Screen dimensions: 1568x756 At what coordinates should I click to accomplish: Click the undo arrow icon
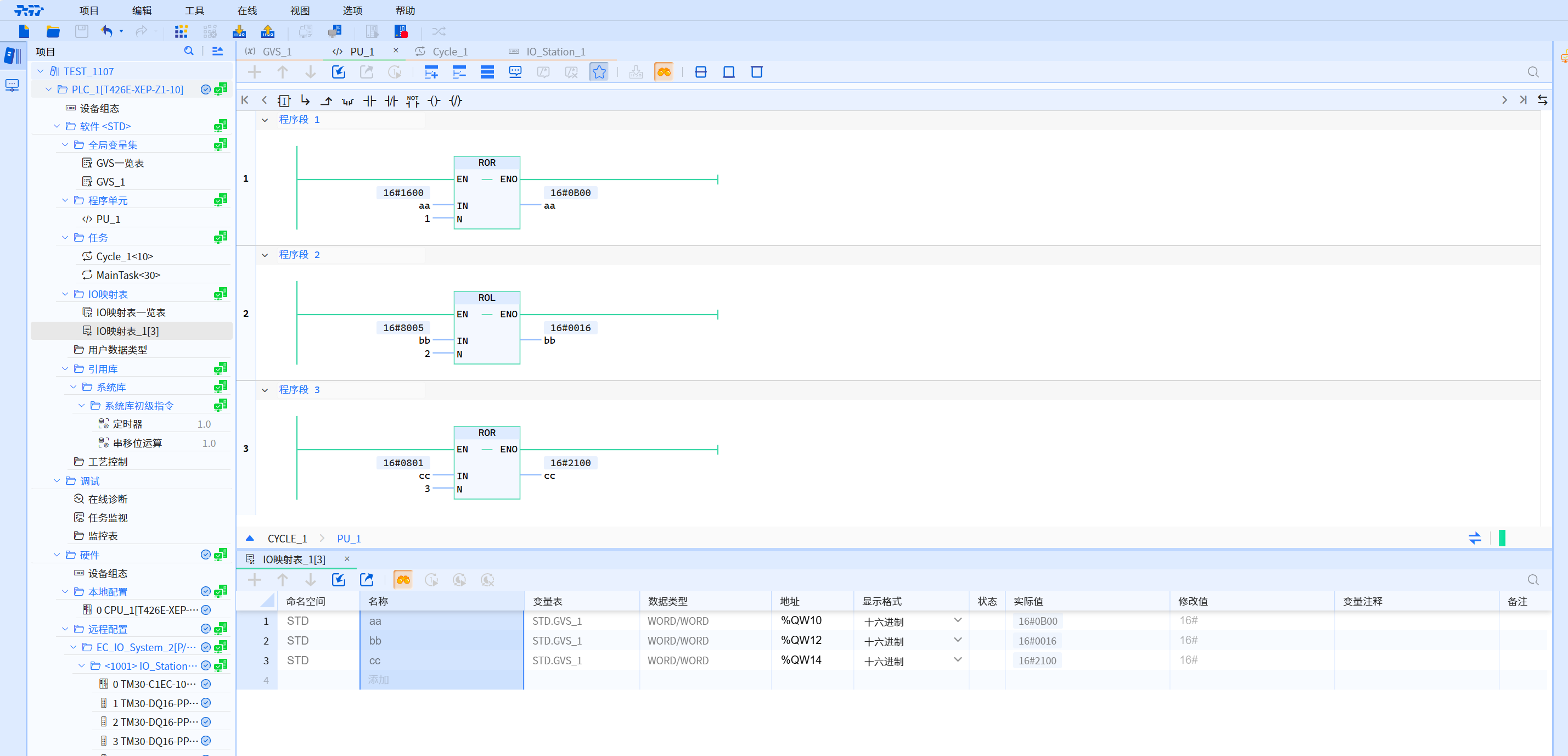point(107,31)
